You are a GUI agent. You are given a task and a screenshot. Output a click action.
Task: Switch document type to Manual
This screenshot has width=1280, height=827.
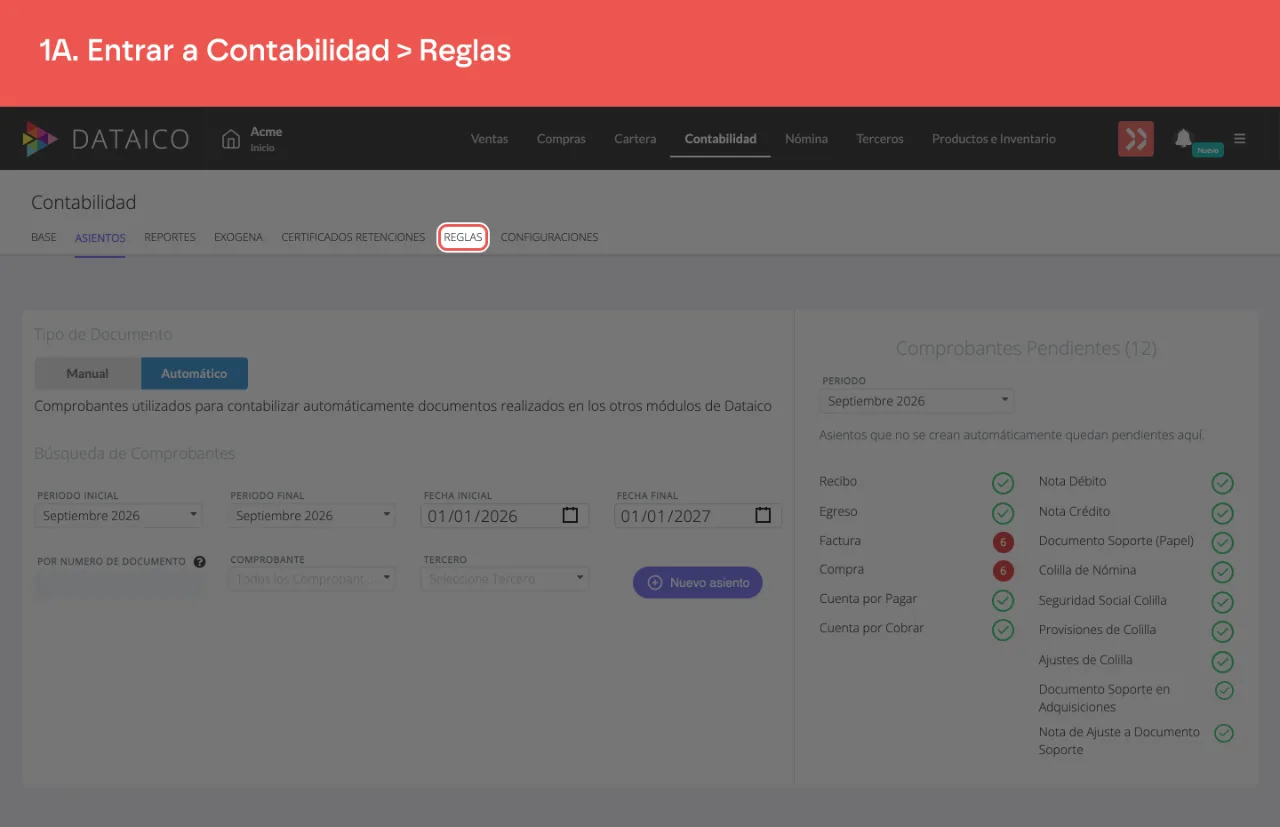coord(88,373)
